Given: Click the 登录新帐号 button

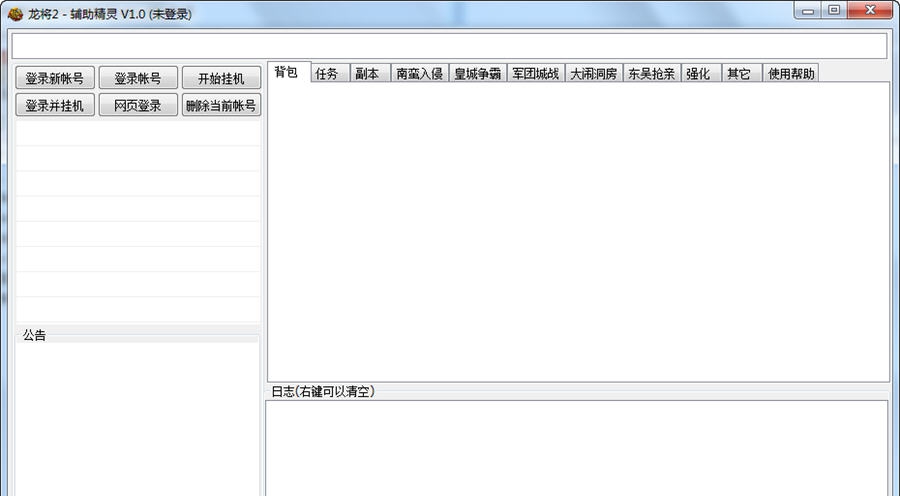Looking at the screenshot, I should (x=55, y=78).
